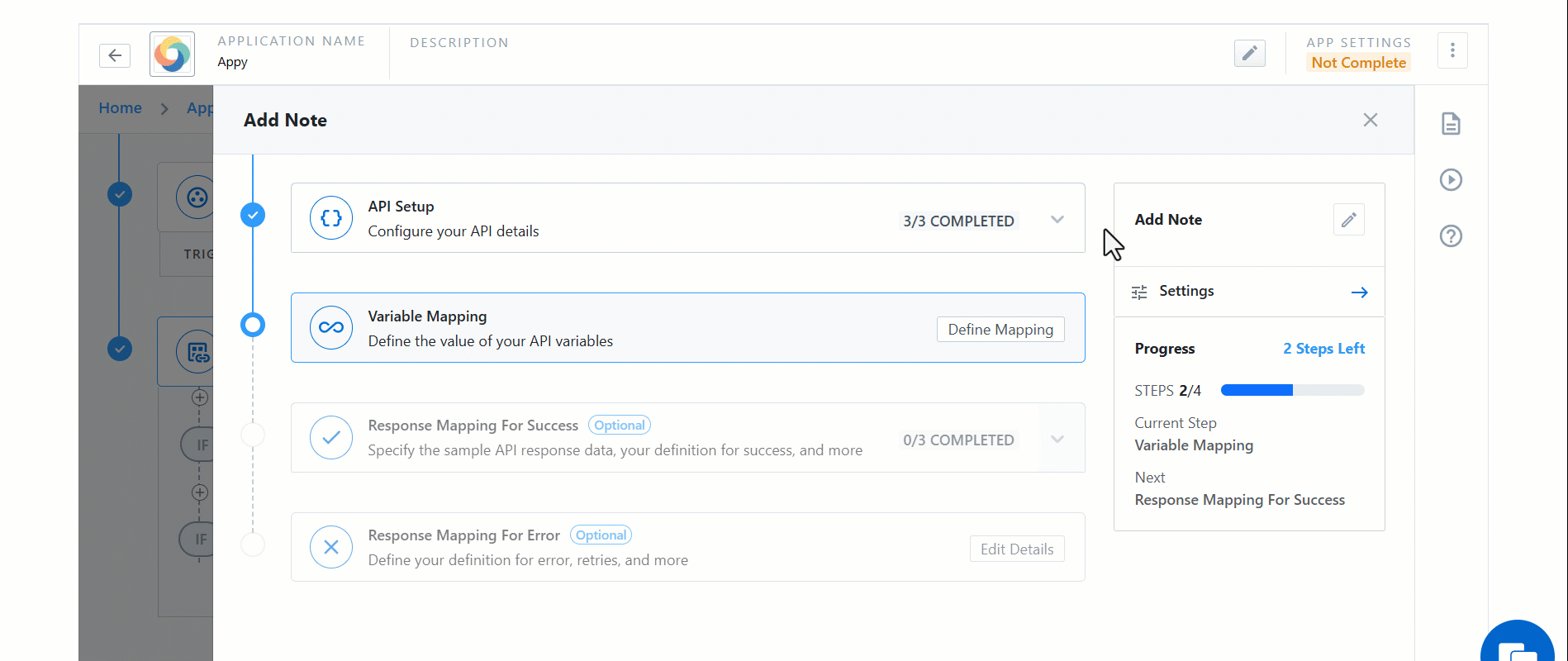Screen dimensions: 1568x661
Task: Click the Settings sliders icon
Action: [1139, 292]
